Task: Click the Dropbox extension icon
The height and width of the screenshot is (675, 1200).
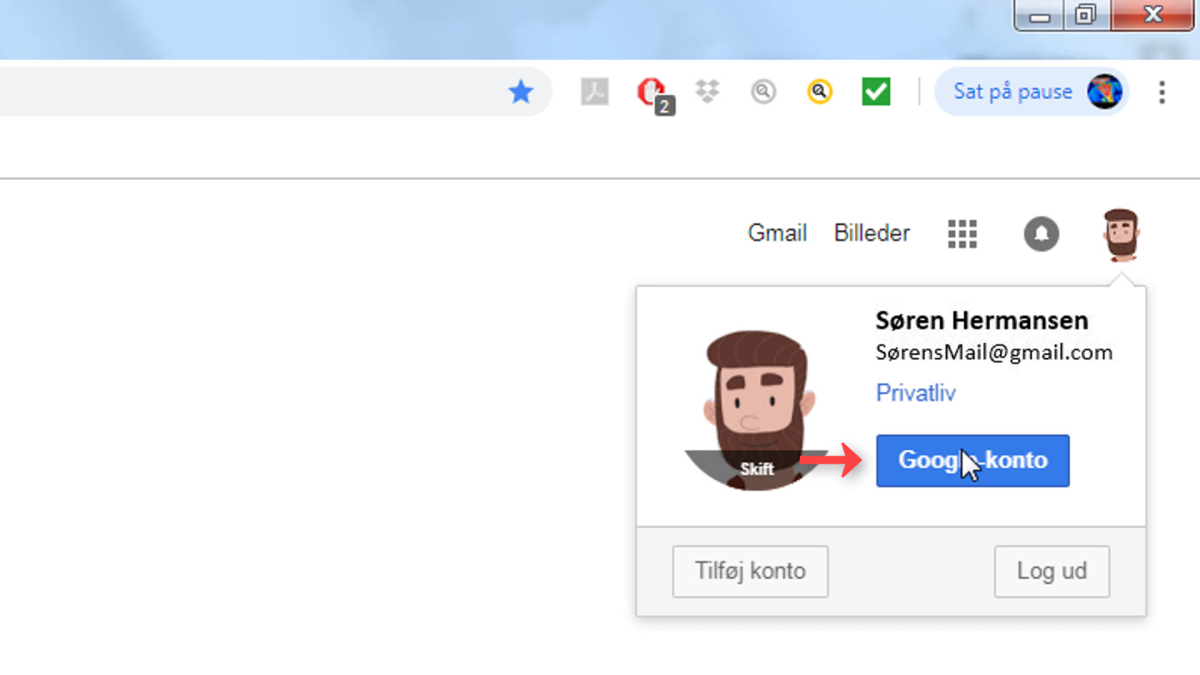Action: pos(708,92)
